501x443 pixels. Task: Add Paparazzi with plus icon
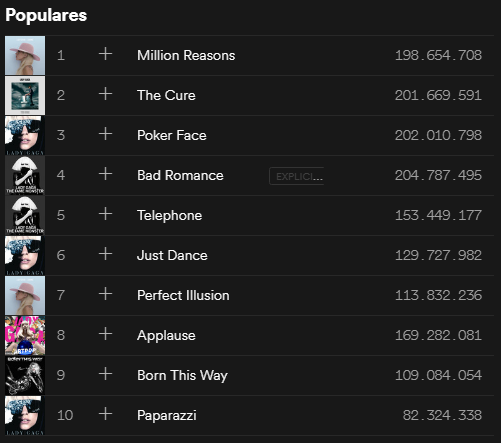105,414
